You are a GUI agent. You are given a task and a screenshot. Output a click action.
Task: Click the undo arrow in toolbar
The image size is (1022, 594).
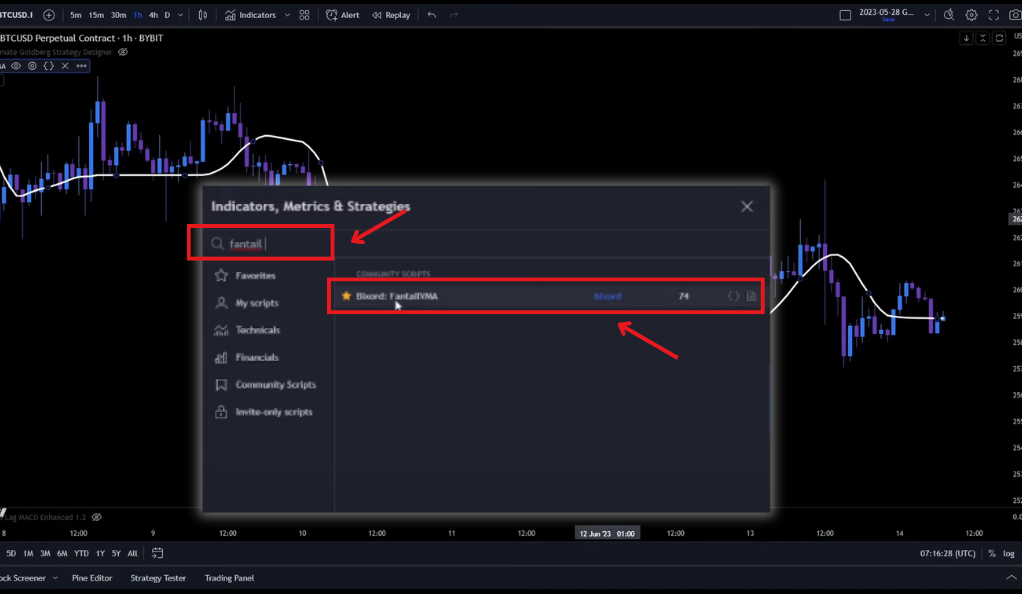pos(431,15)
